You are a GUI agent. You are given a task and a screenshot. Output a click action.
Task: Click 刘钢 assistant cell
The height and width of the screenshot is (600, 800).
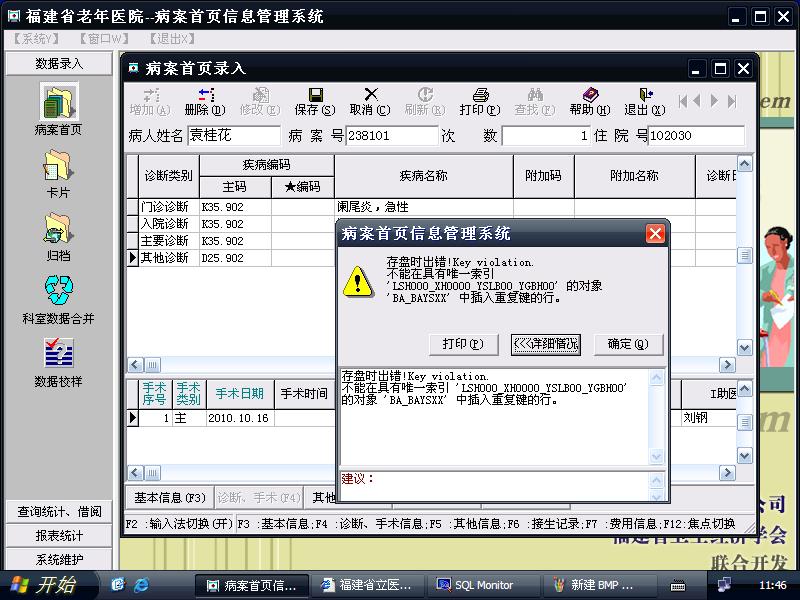(709, 418)
